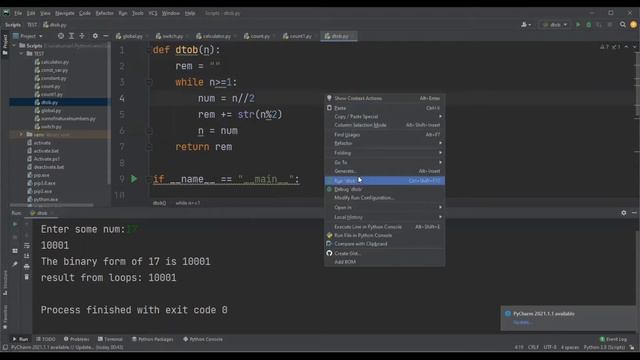Click the Update link in PyCharm notification
The image size is (640, 360).
click(522, 322)
